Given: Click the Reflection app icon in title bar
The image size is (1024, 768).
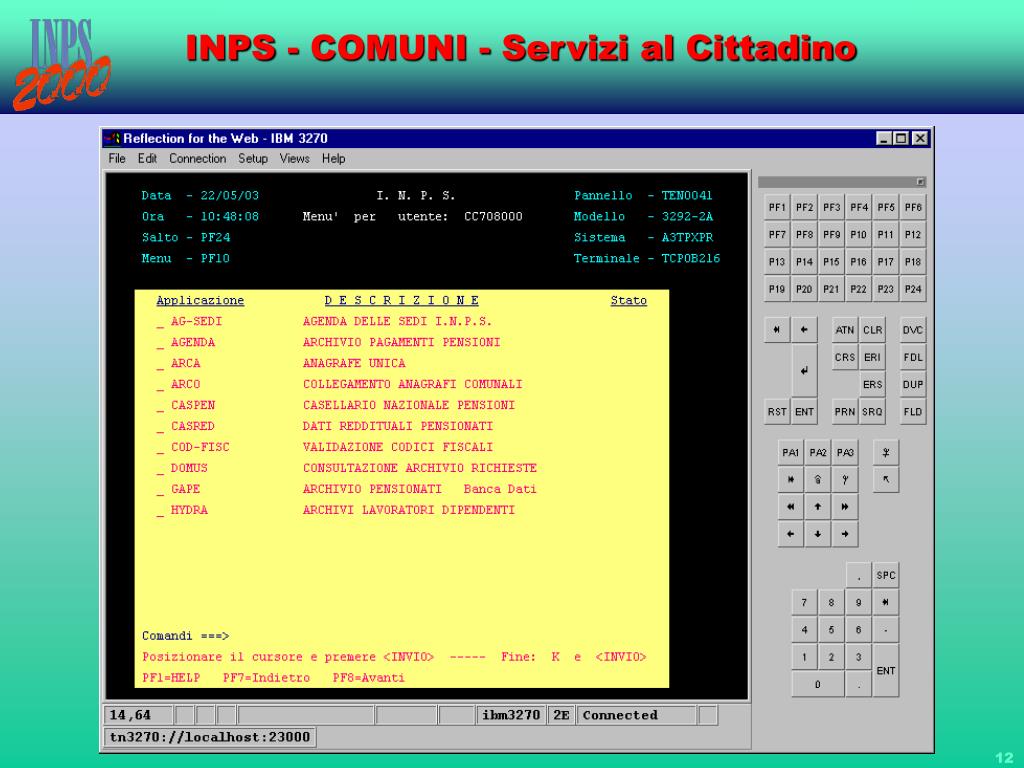Looking at the screenshot, I should tap(112, 138).
